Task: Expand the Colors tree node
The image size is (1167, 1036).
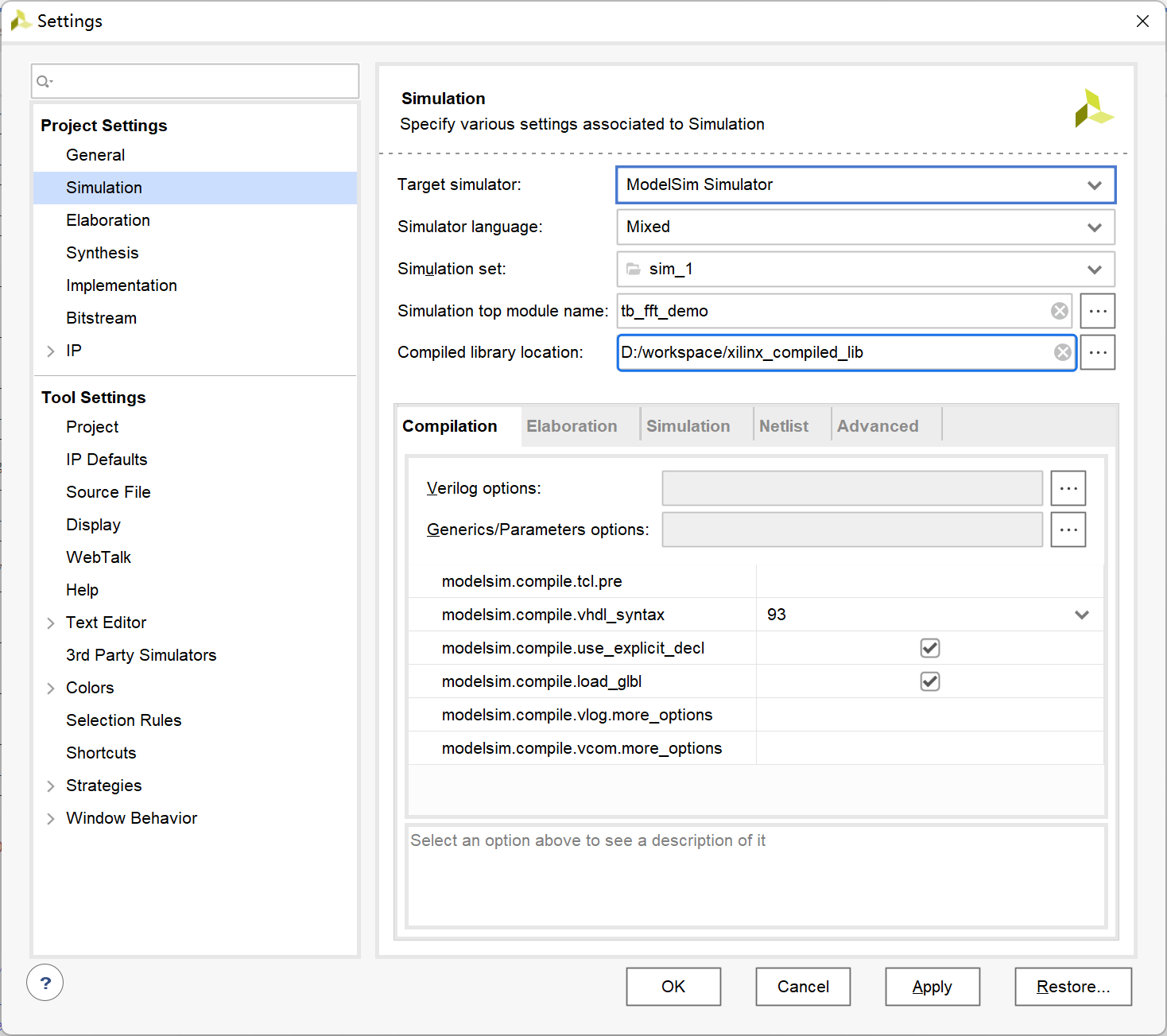Action: [51, 689]
